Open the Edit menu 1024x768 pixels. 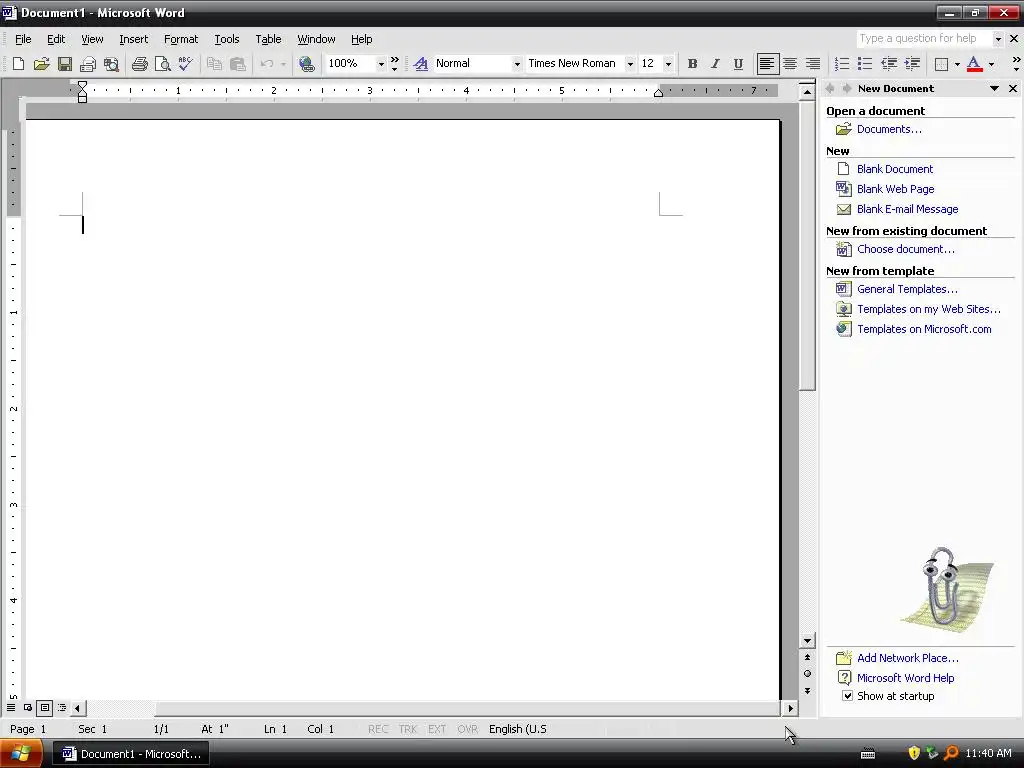tap(56, 39)
